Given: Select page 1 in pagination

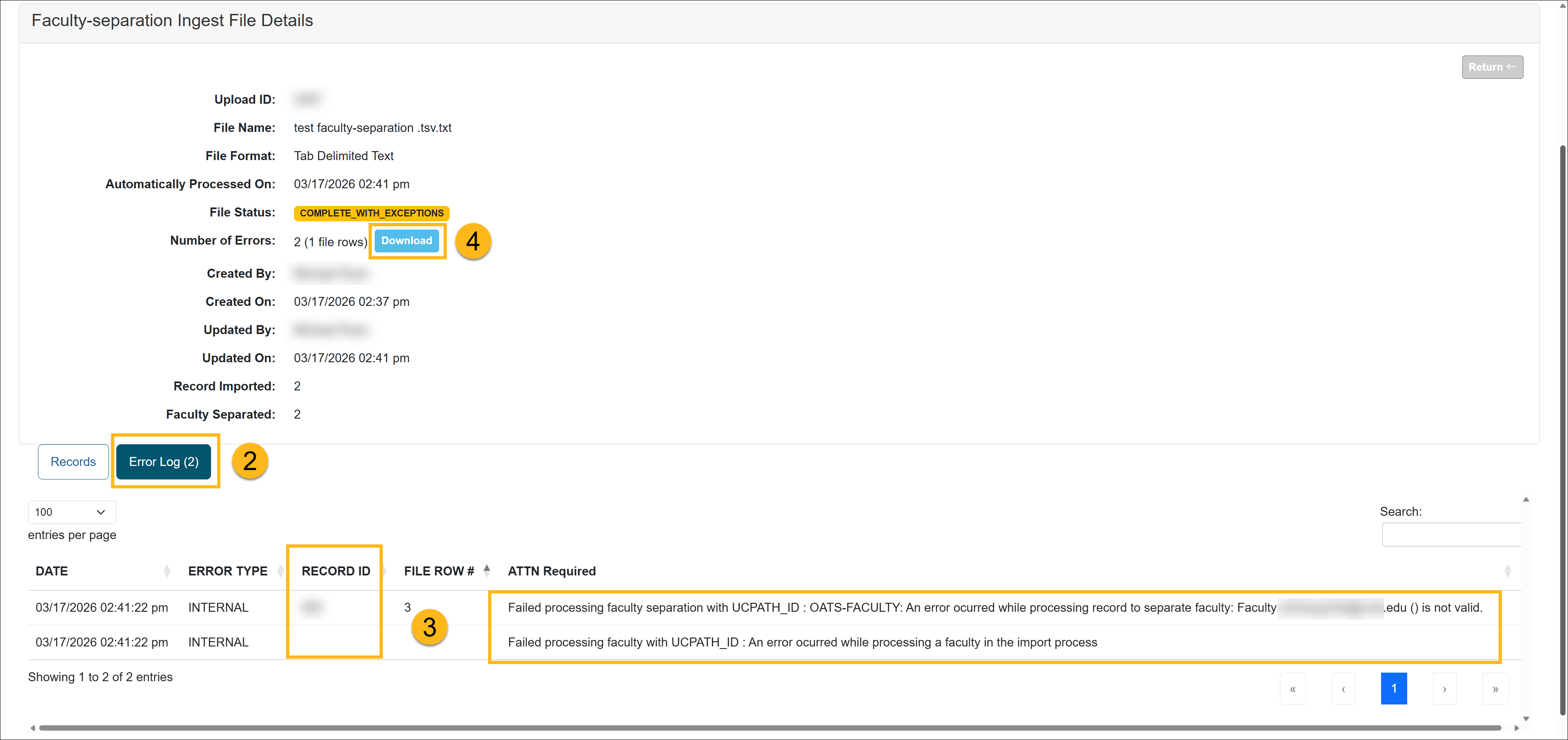Looking at the screenshot, I should click(1393, 689).
